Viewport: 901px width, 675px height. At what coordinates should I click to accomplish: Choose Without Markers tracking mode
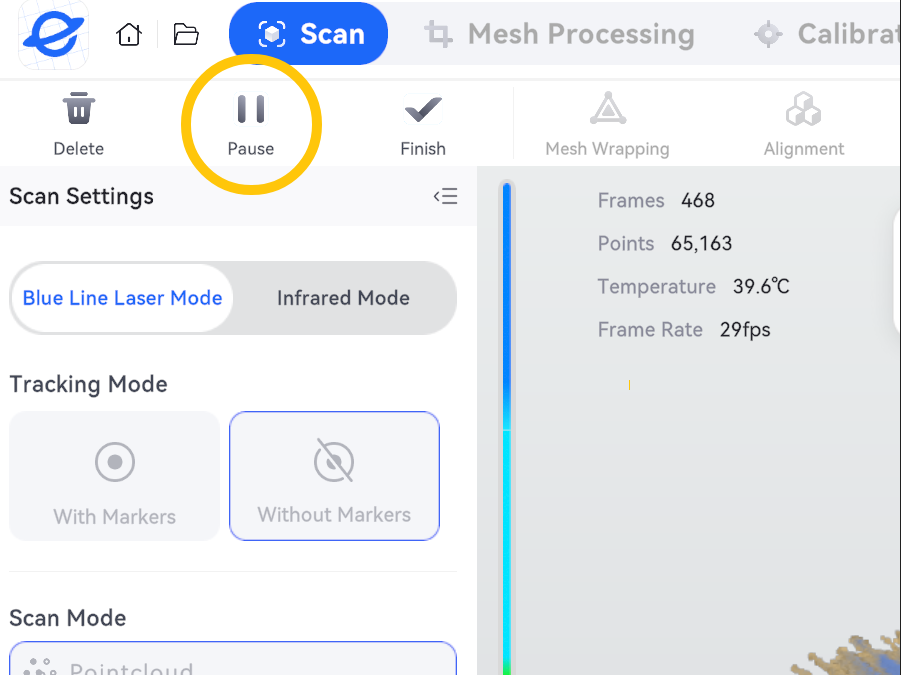334,476
